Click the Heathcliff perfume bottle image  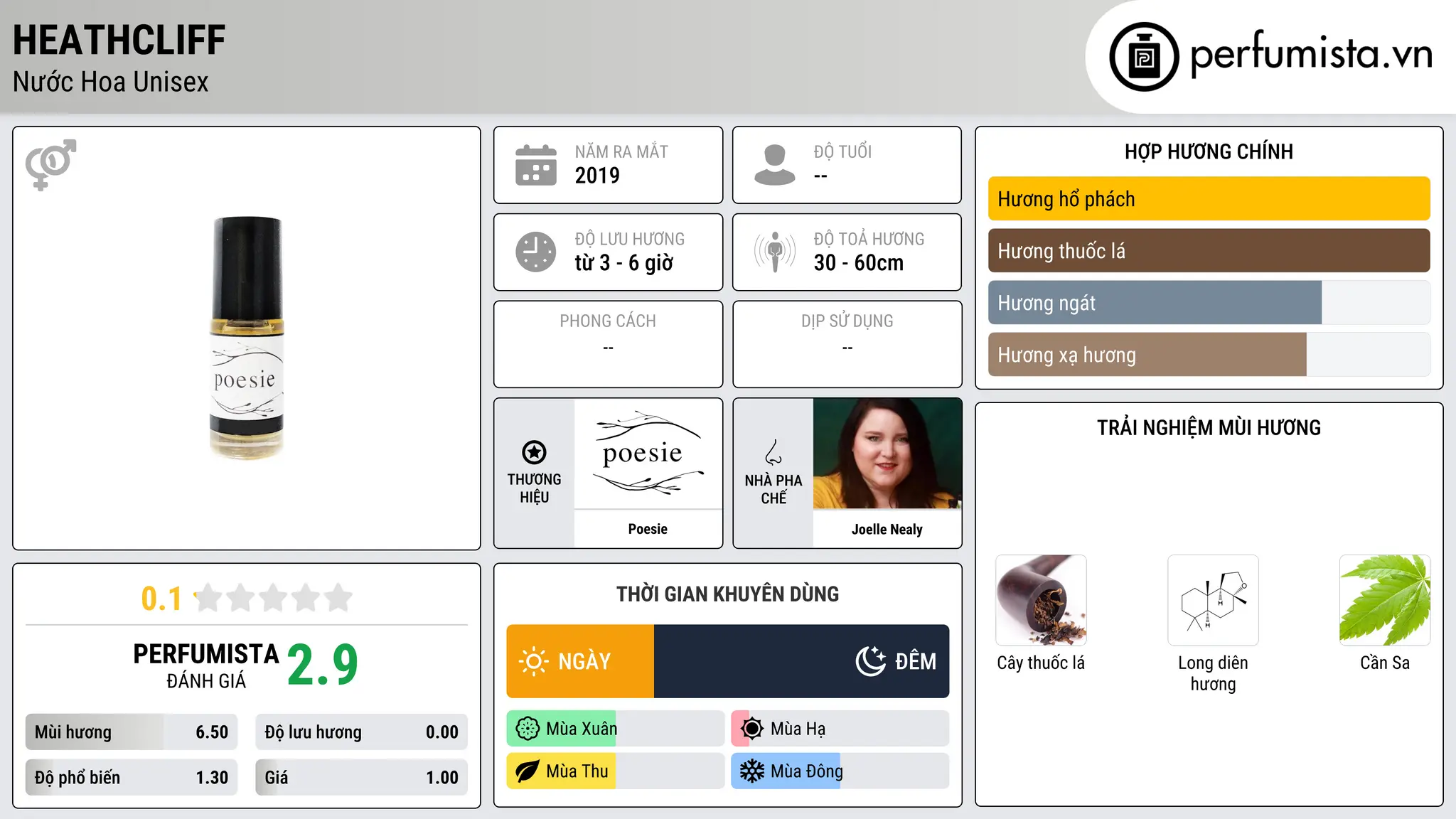(247, 338)
